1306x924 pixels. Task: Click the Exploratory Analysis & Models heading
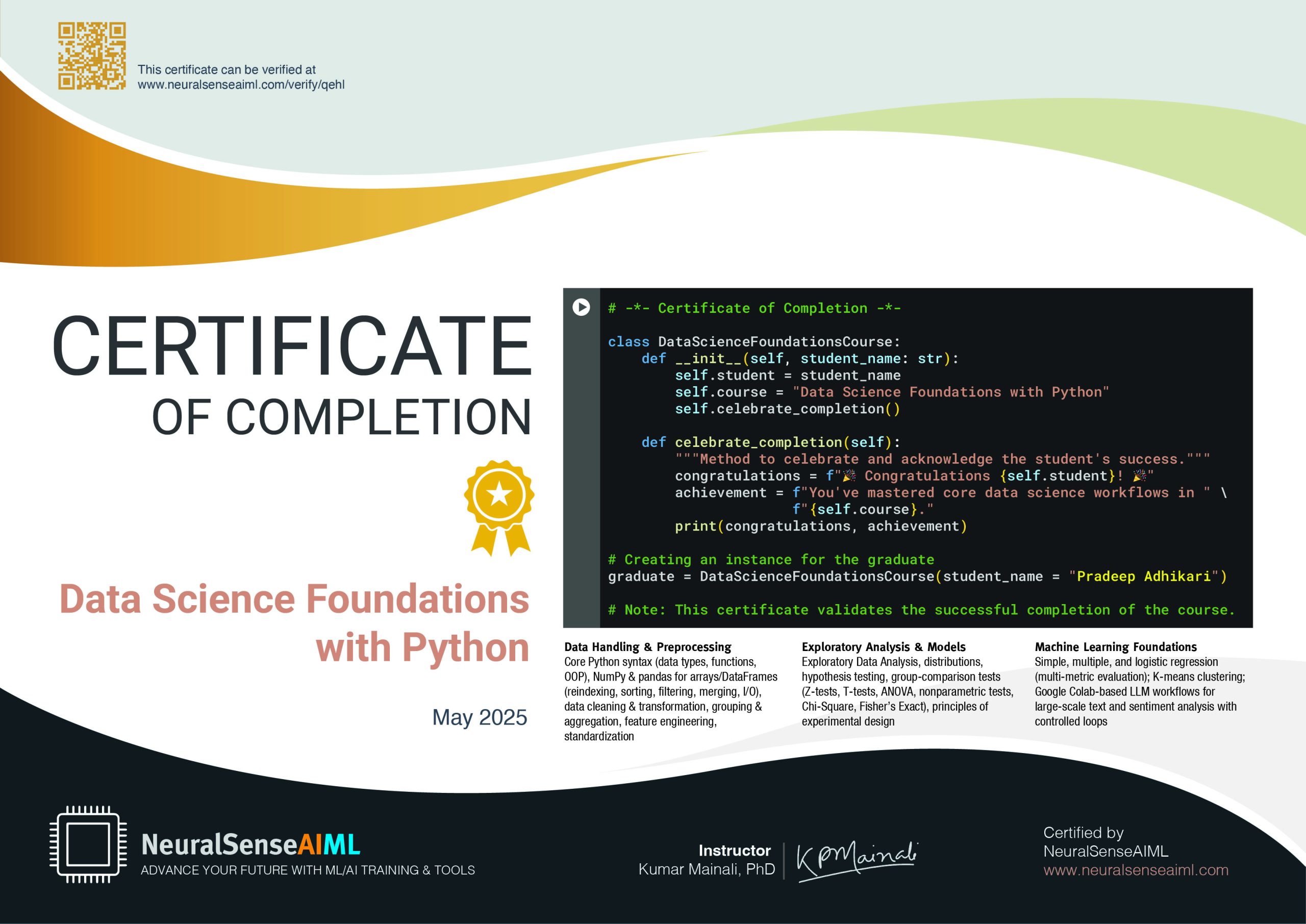click(x=884, y=647)
